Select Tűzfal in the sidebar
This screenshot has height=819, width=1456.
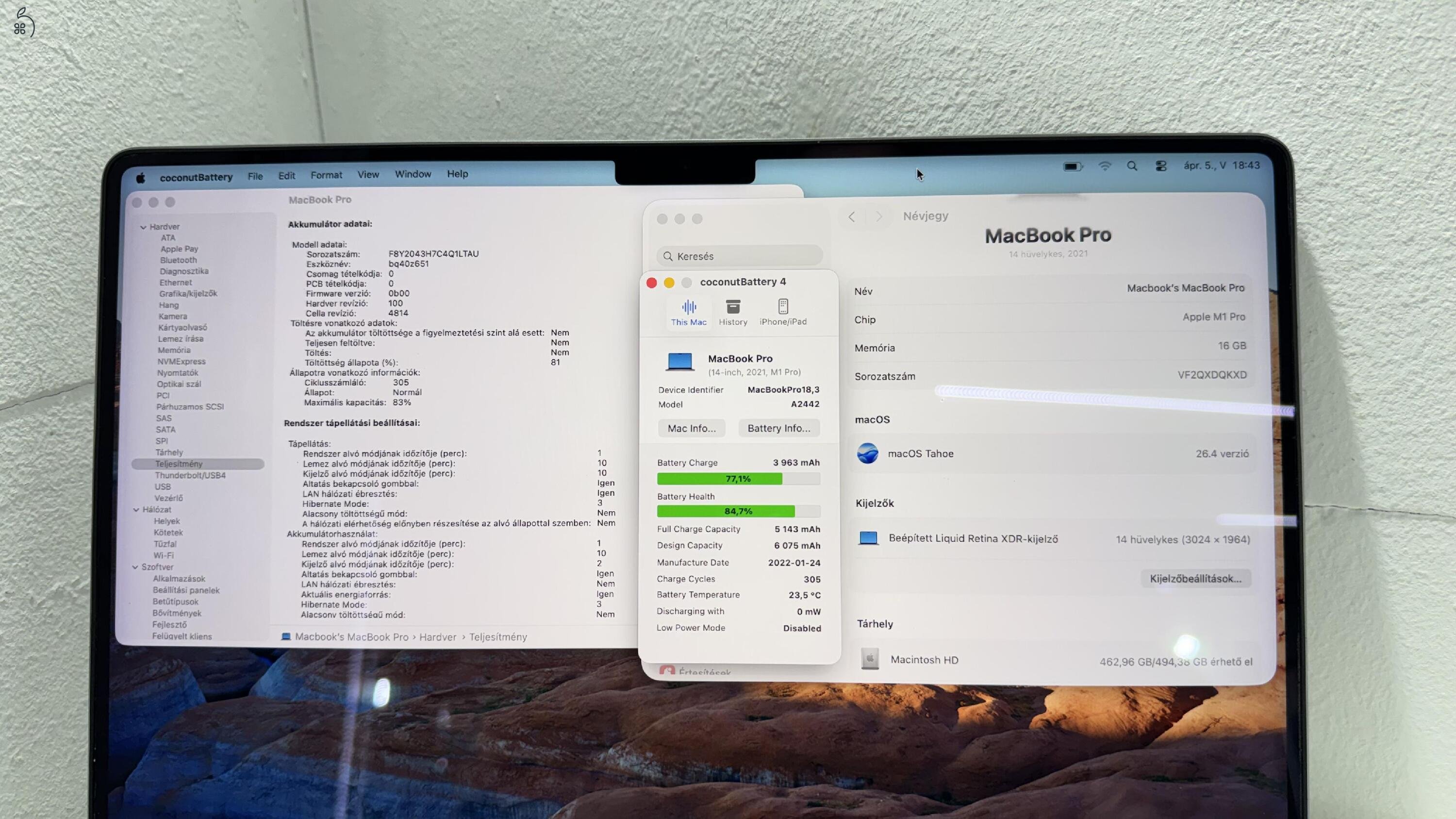point(165,544)
